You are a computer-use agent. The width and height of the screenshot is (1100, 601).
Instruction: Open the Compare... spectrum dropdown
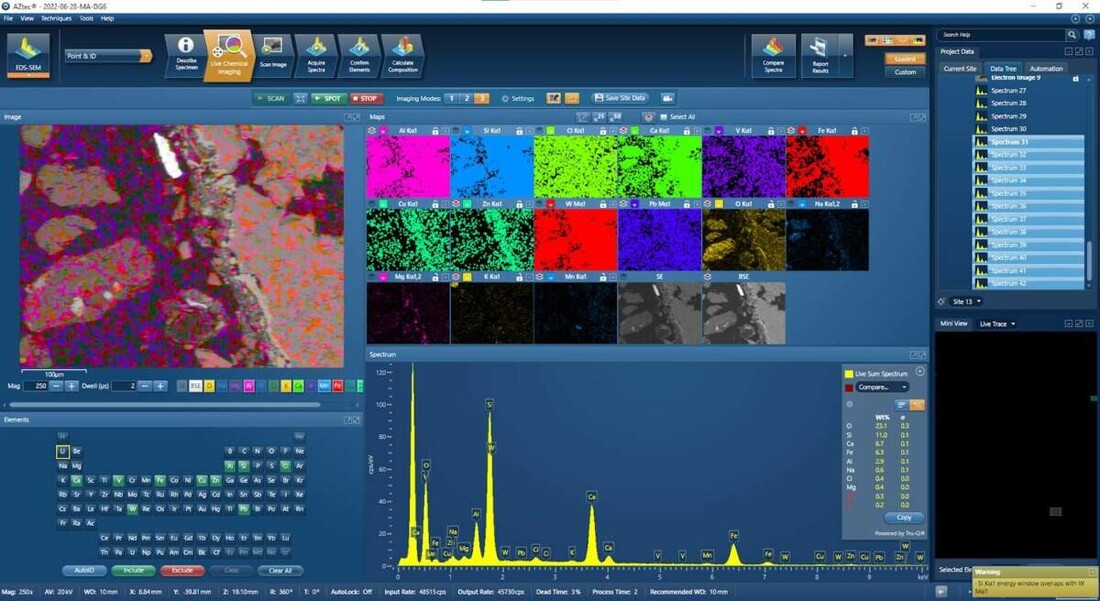click(883, 387)
